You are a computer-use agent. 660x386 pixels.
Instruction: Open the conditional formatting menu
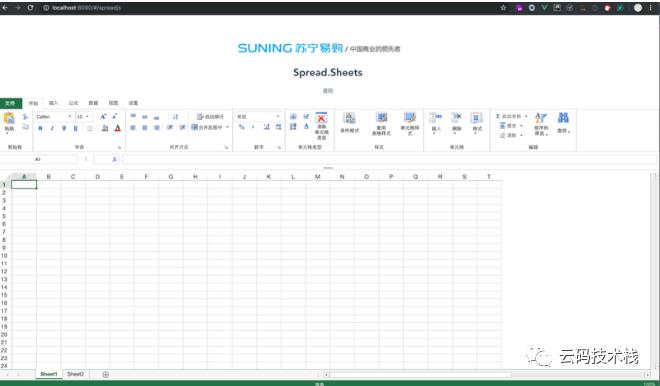tap(349, 122)
